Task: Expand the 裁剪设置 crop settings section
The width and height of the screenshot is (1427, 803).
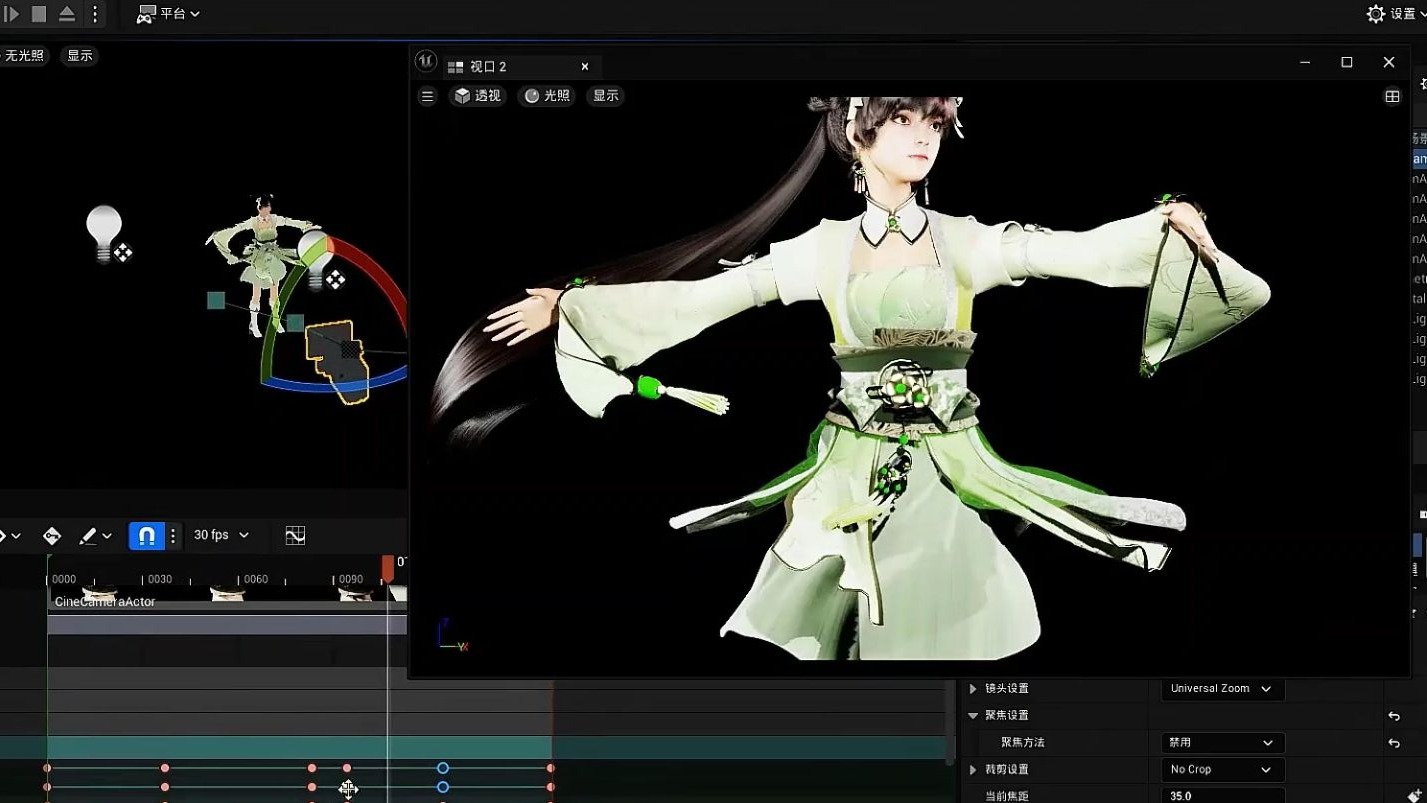Action: coord(973,770)
